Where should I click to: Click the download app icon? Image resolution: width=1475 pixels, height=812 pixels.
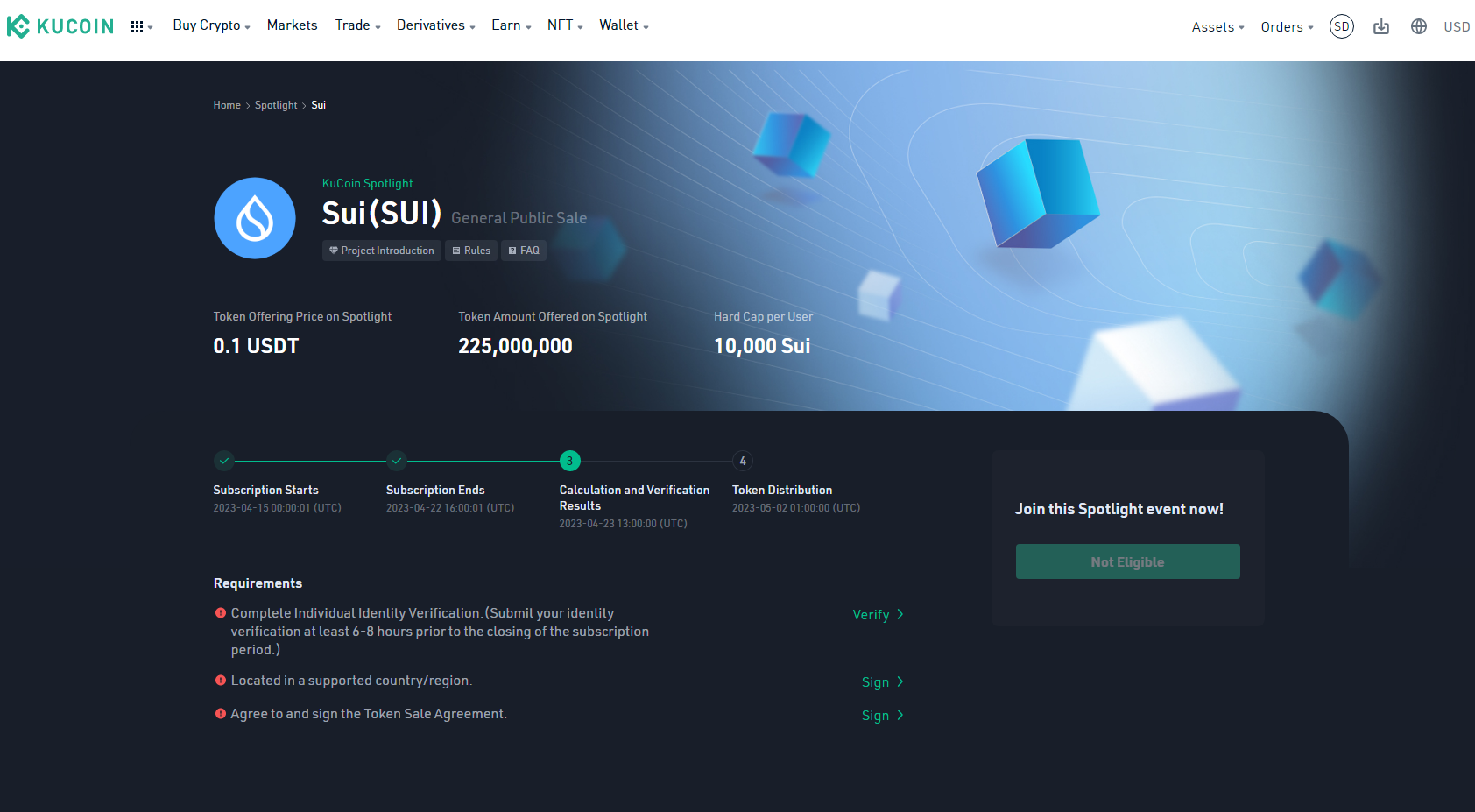pos(1381,26)
